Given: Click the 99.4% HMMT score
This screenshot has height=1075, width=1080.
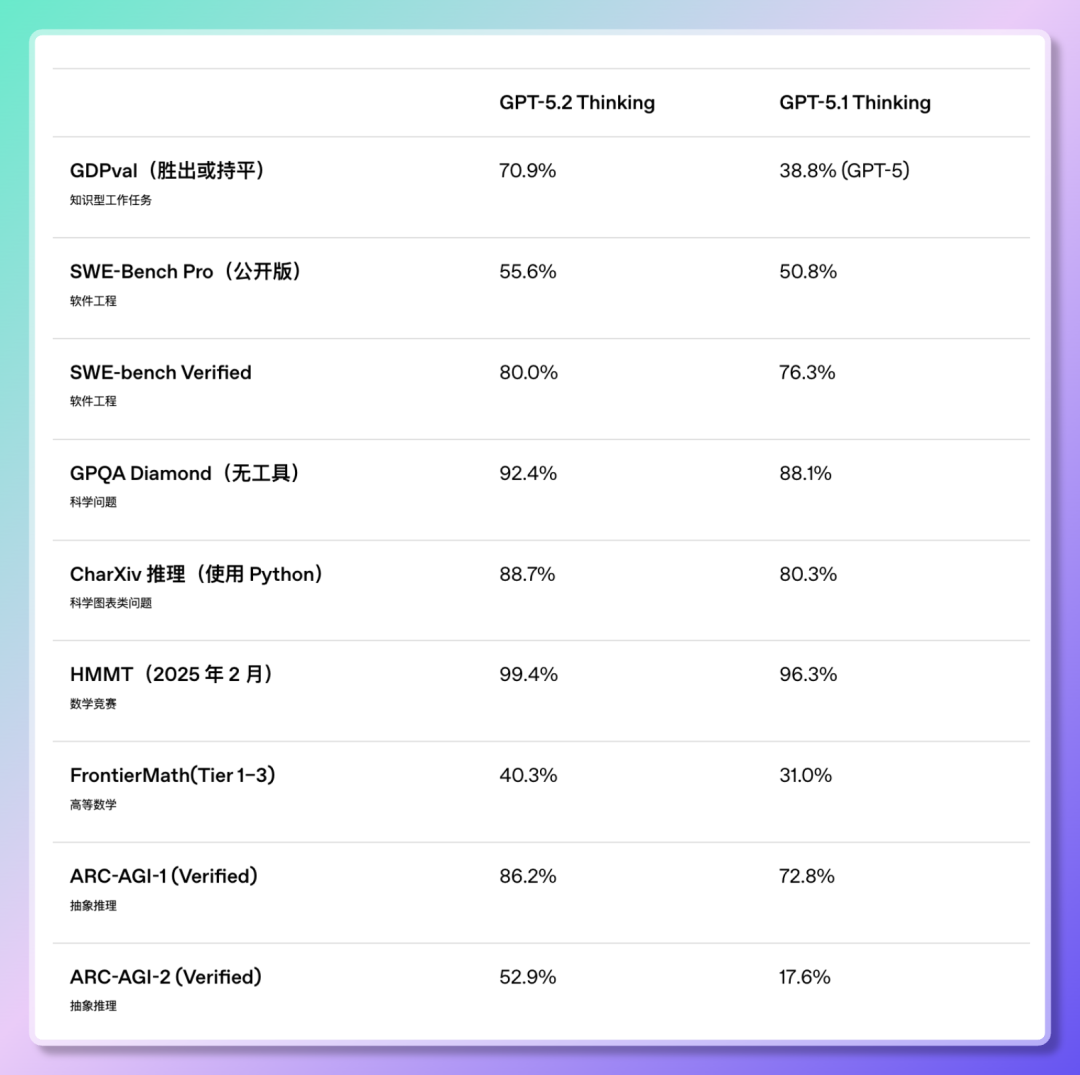Looking at the screenshot, I should (x=528, y=675).
